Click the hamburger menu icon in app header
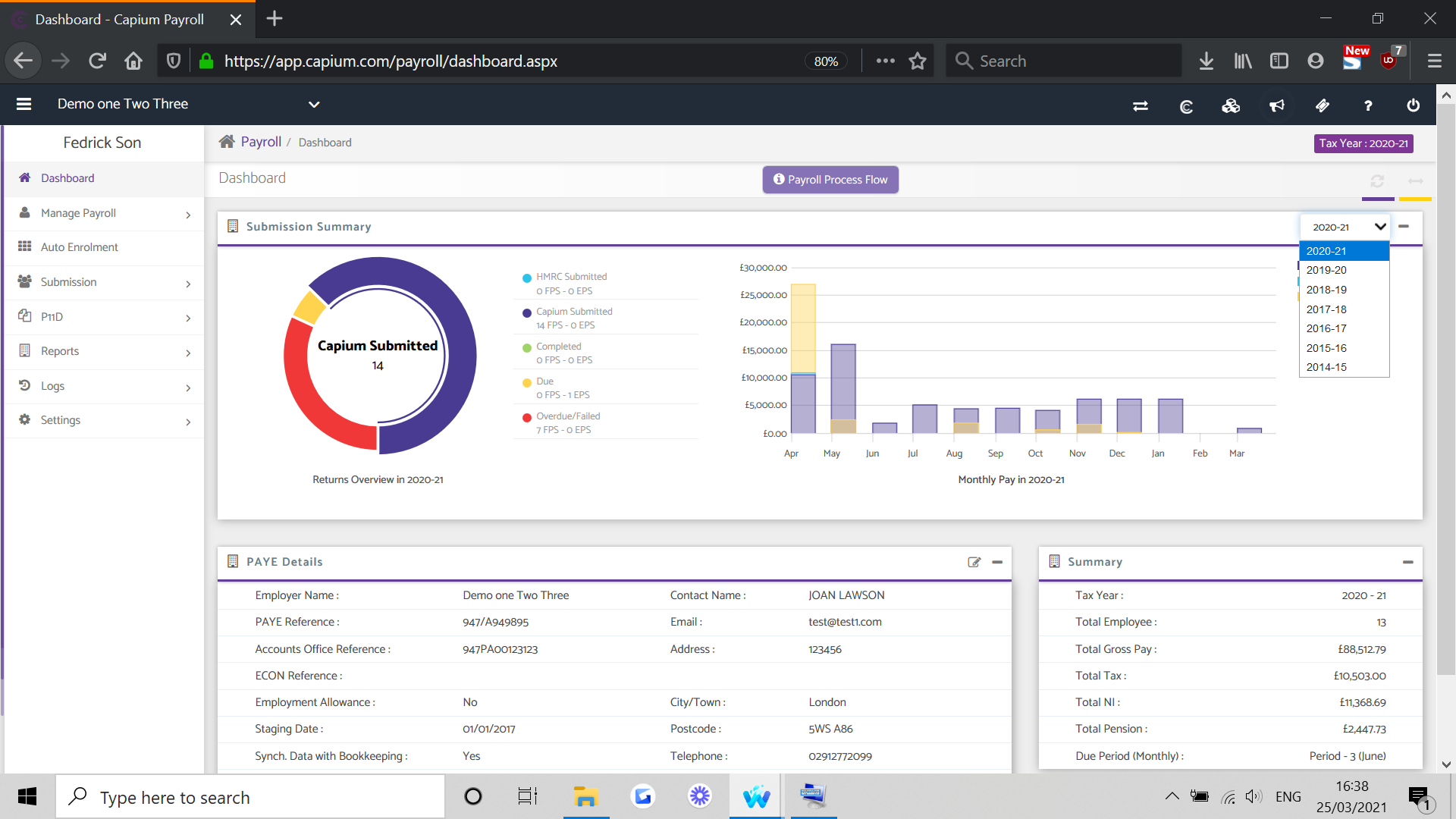This screenshot has width=1456, height=819. coord(24,105)
